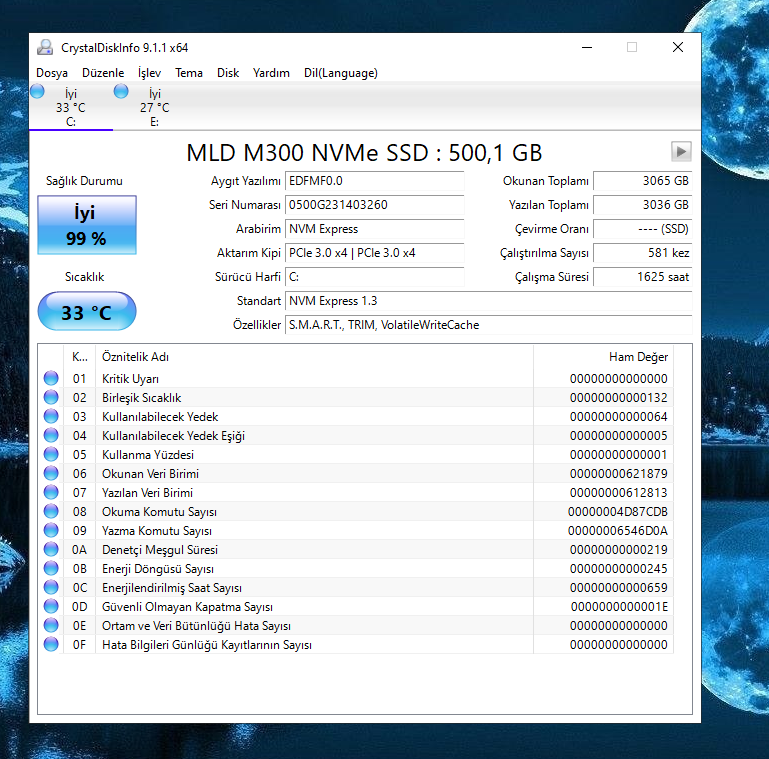Click the status orb for Kullanma Yüzdesi
Image resolution: width=769 pixels, height=759 pixels.
pyautogui.click(x=51, y=455)
